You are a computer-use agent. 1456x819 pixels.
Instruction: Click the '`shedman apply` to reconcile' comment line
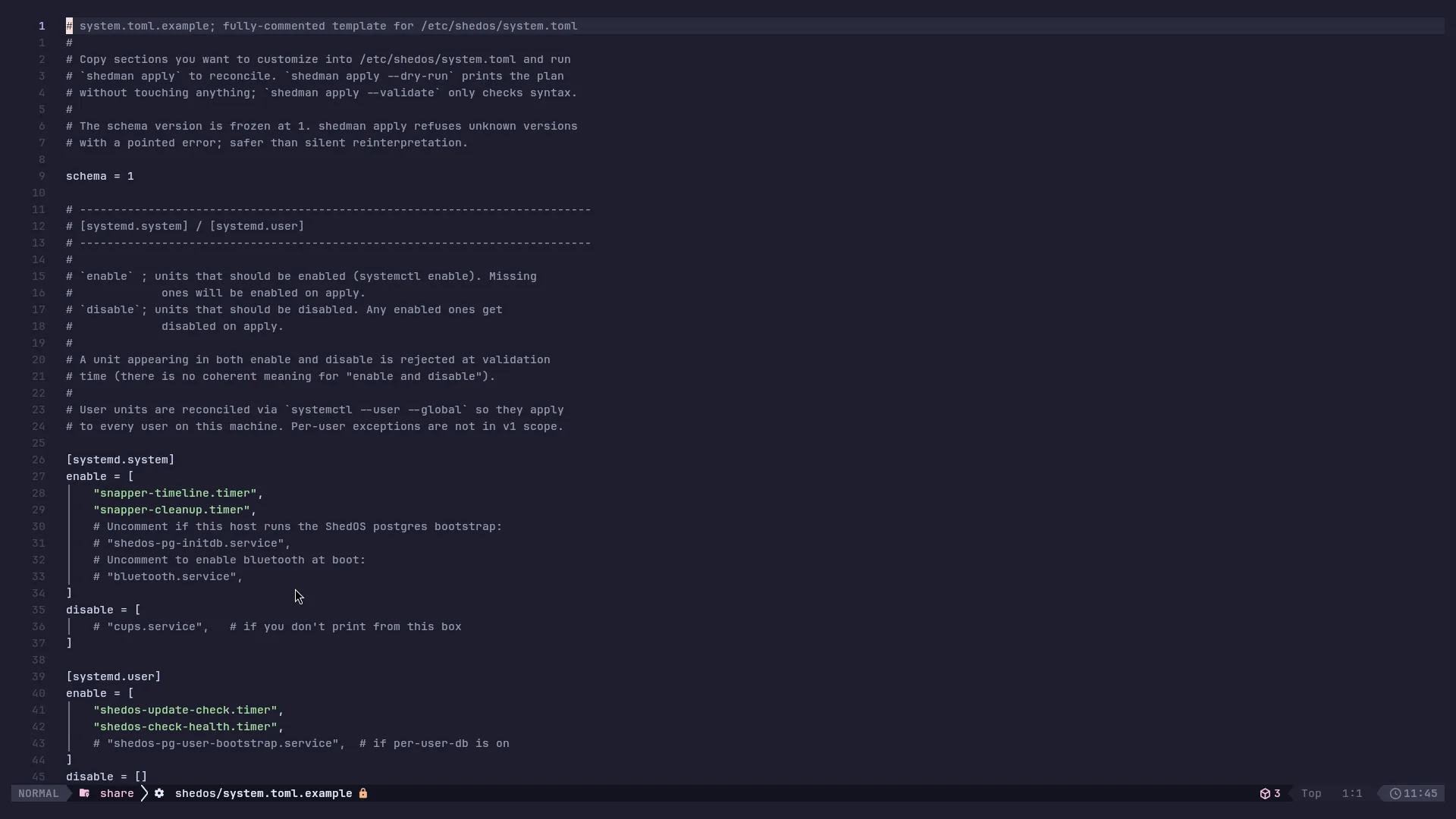[315, 76]
